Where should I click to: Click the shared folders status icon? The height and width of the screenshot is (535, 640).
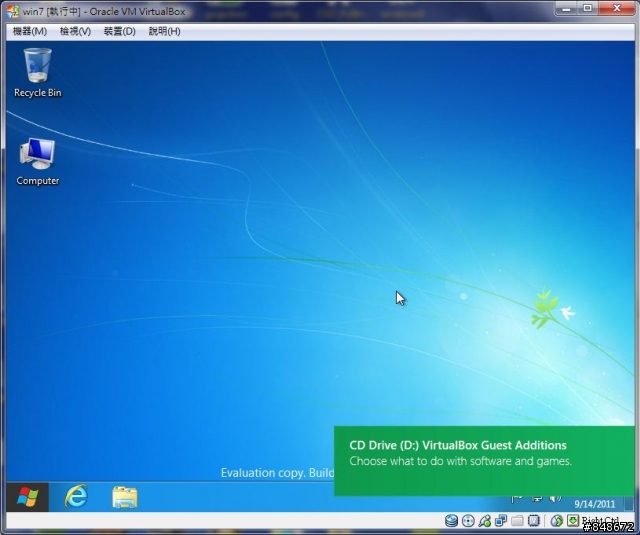(517, 521)
